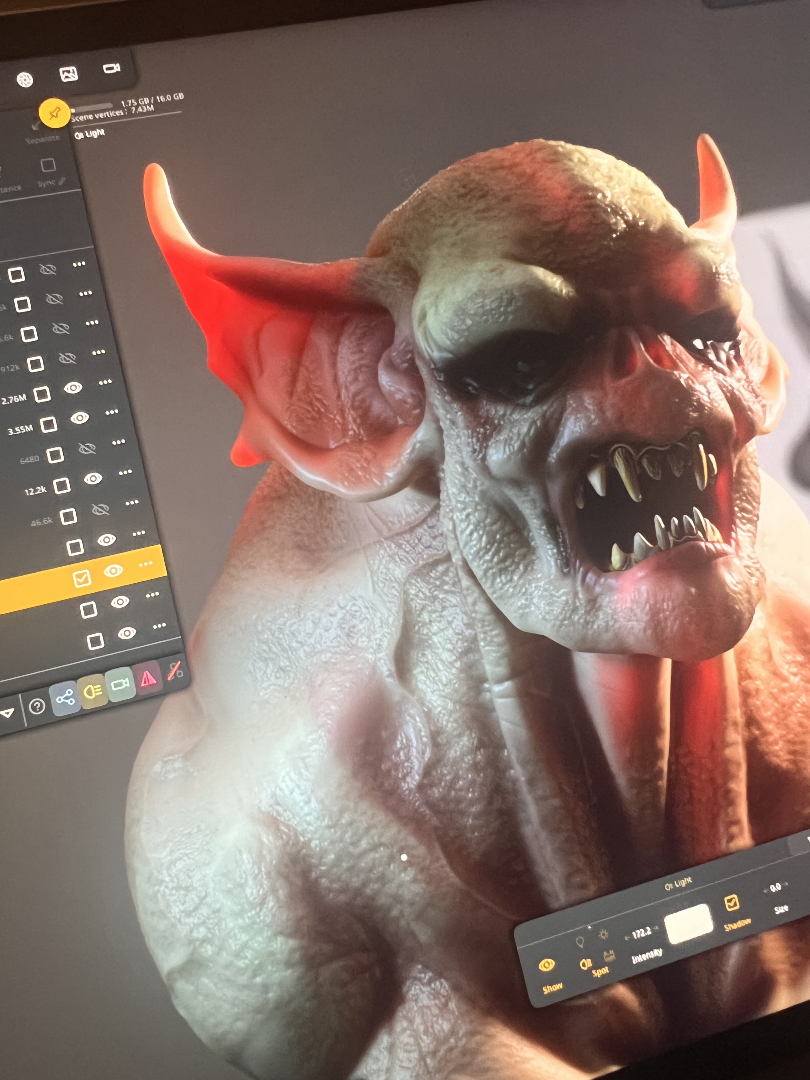Hide the 12.2k object

(x=93, y=479)
